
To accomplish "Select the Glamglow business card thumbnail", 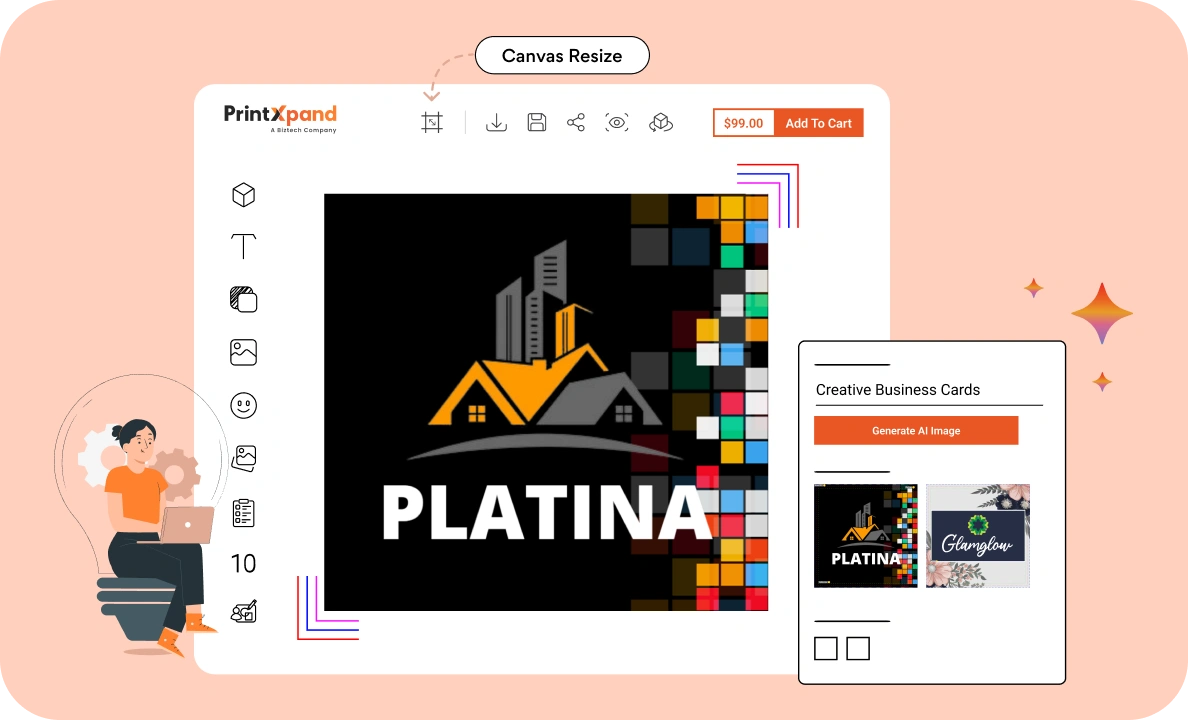I will pos(978,536).
